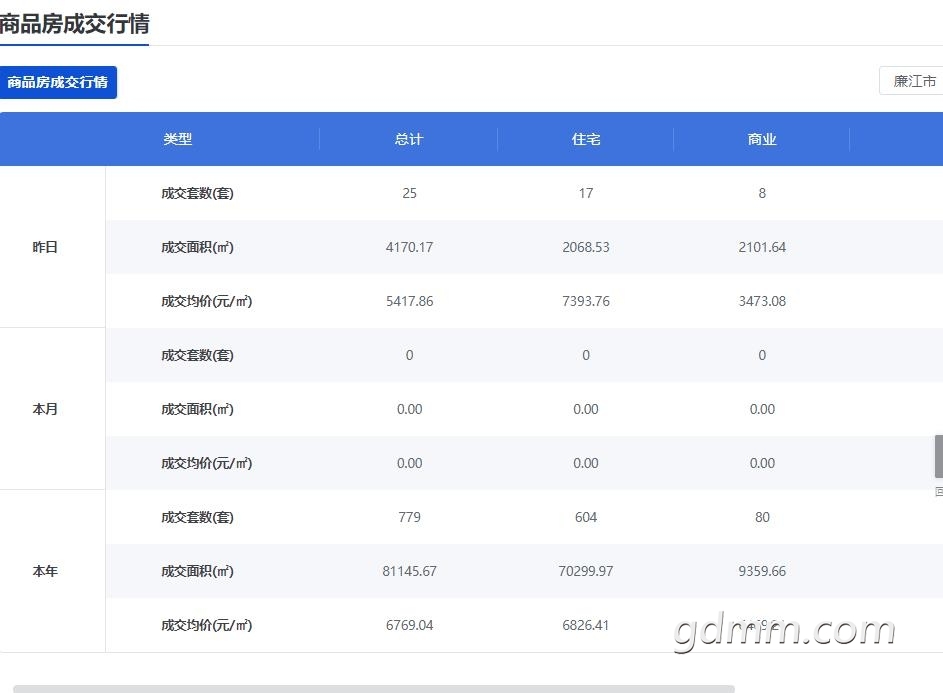This screenshot has height=693, width=943.
Task: Click the blue 商品房成交行情 button
Action: [x=58, y=82]
